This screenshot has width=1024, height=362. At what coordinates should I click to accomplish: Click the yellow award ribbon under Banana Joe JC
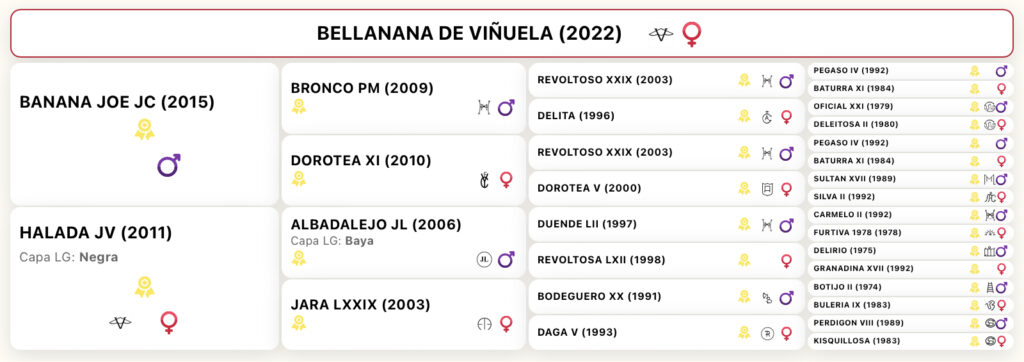(x=144, y=129)
